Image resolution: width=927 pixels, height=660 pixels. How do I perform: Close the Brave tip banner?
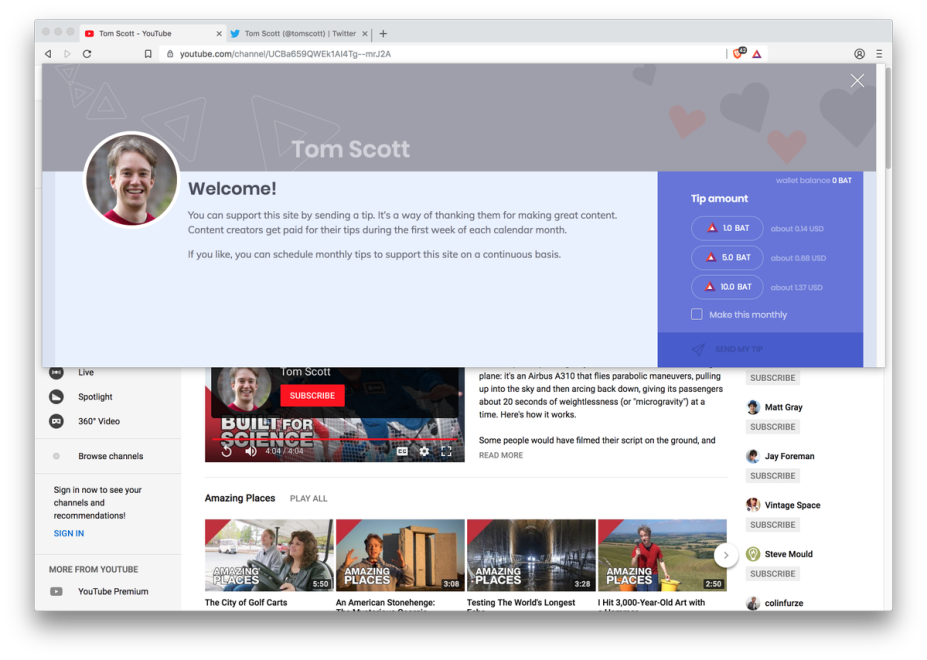[857, 81]
